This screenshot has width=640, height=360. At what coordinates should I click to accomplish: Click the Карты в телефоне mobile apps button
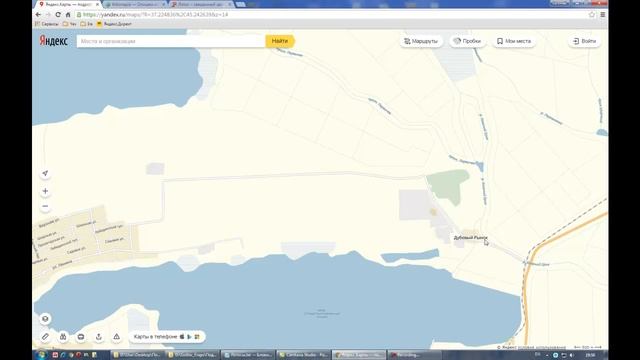167,337
